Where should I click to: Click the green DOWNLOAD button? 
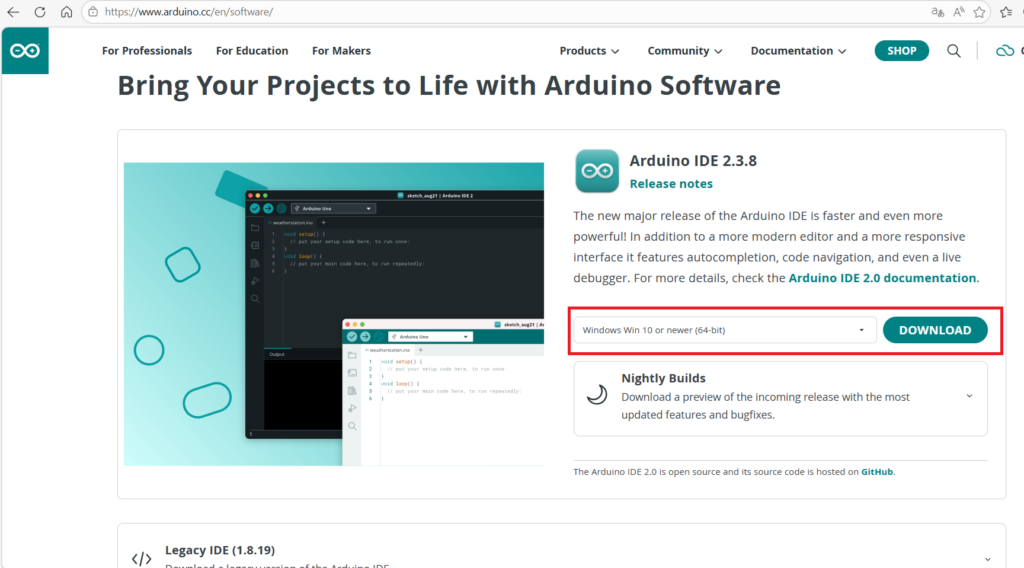click(934, 330)
